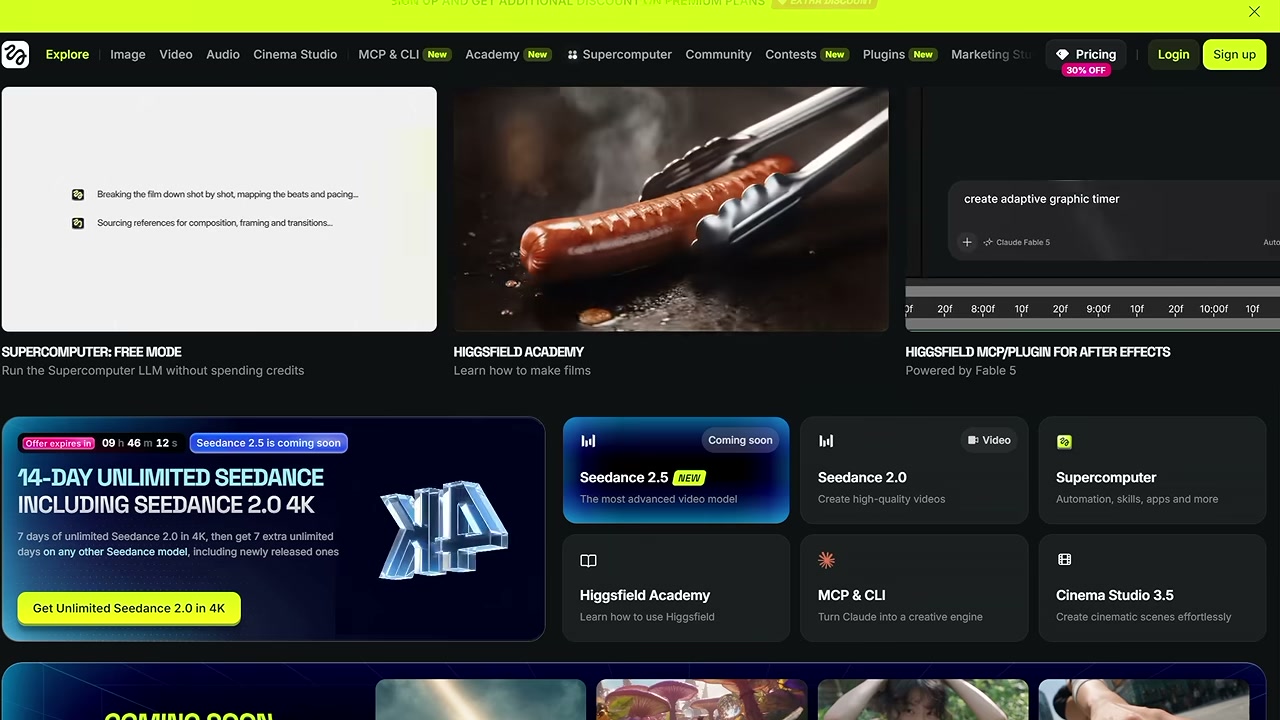Open the Supercomputer card title
The width and height of the screenshot is (1280, 720).
click(1106, 477)
